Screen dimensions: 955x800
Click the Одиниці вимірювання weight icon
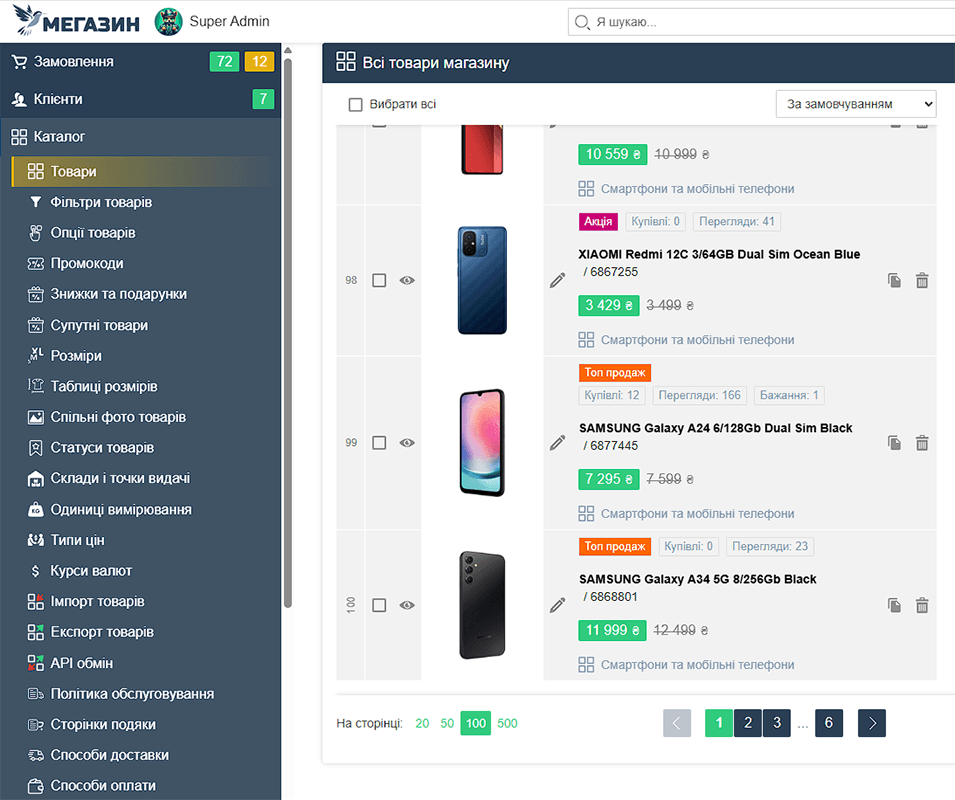[x=36, y=510]
